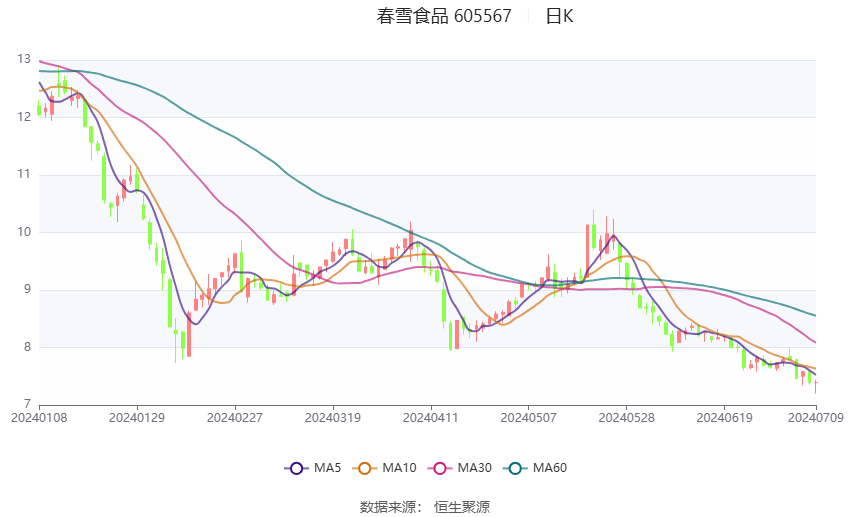Click the 20240411 date axis label
Screen dimensions: 850x517
430,418
